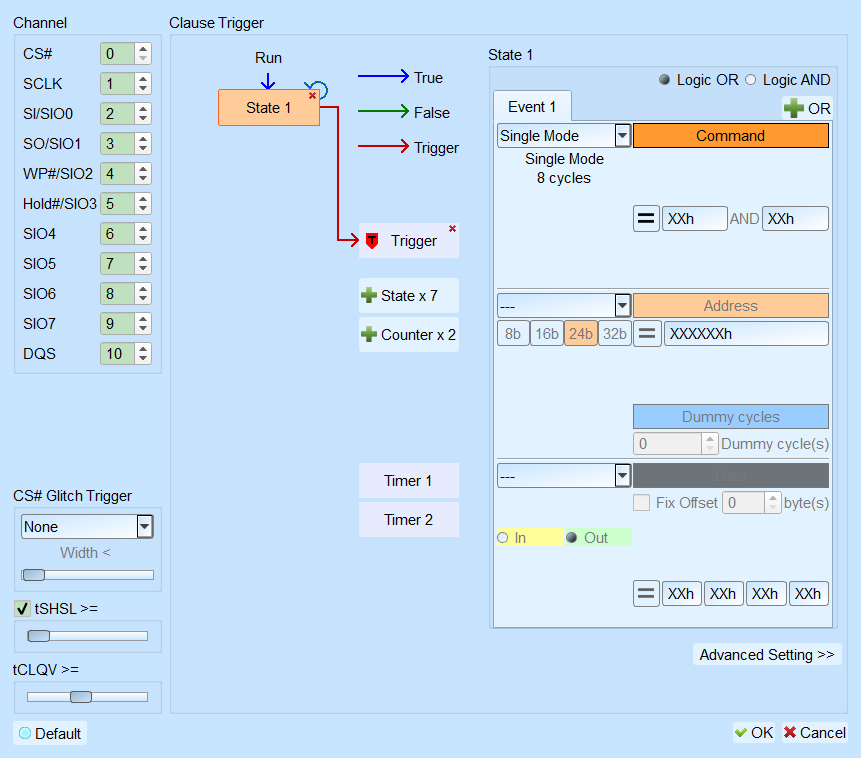Click the tCLQV slider handle

pos(81,697)
